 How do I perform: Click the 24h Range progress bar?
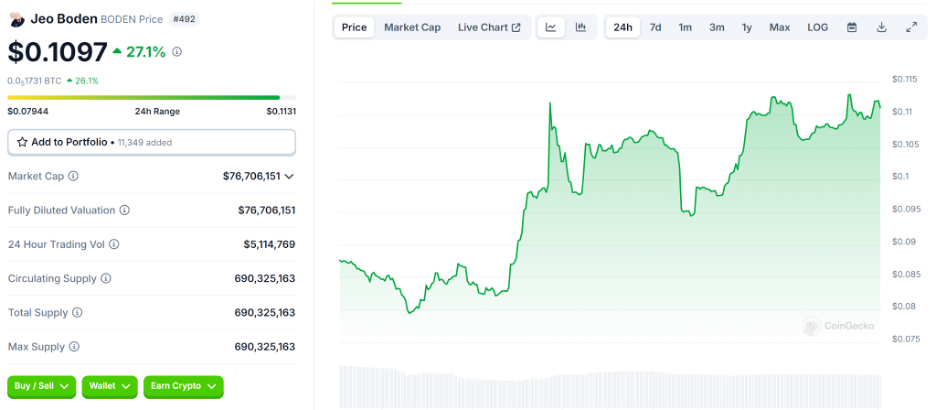151,97
